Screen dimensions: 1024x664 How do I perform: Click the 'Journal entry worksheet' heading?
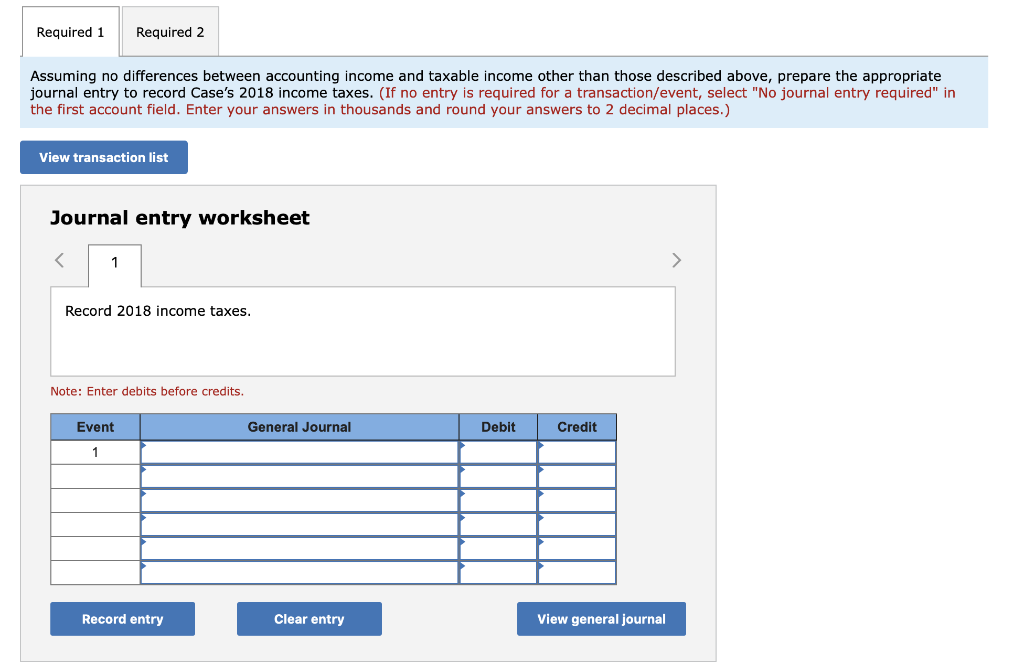pyautogui.click(x=180, y=217)
